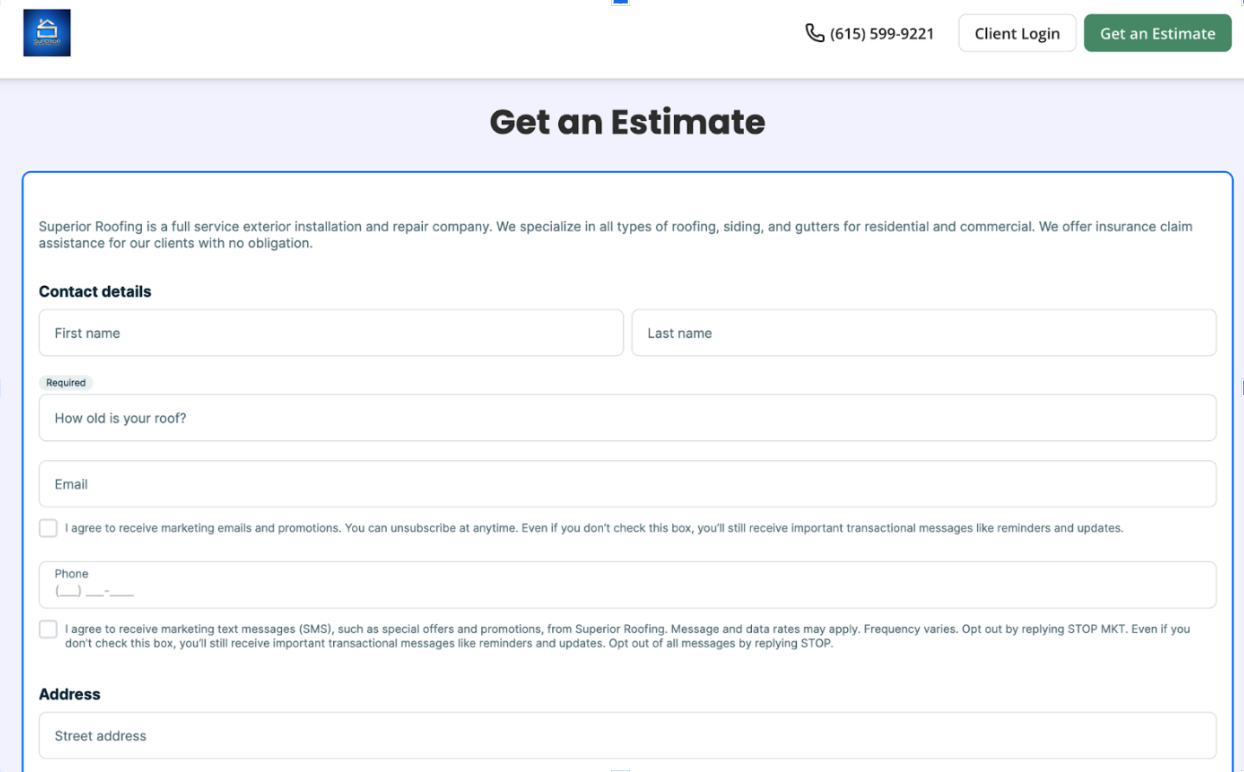Click the First name input field
The width and height of the screenshot is (1244, 772).
(331, 332)
